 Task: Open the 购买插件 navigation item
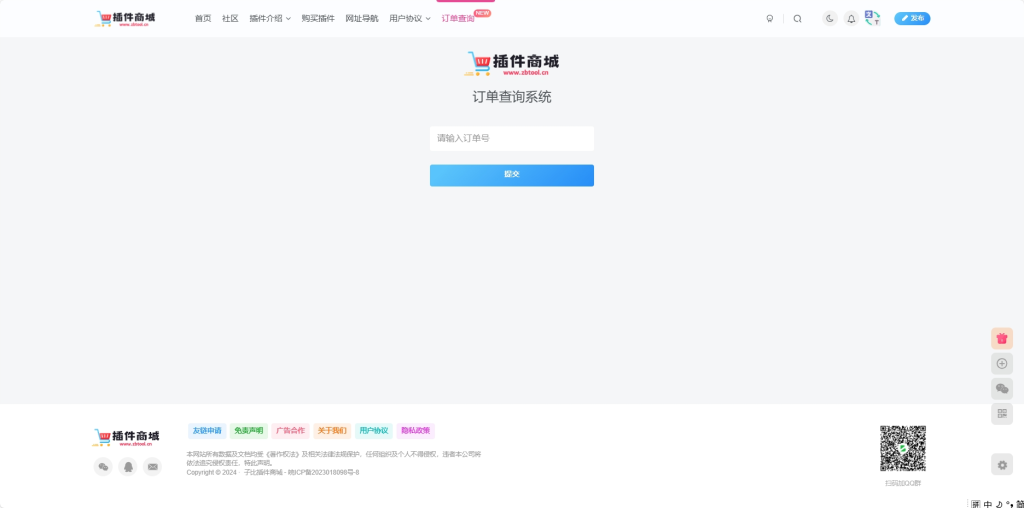[318, 18]
